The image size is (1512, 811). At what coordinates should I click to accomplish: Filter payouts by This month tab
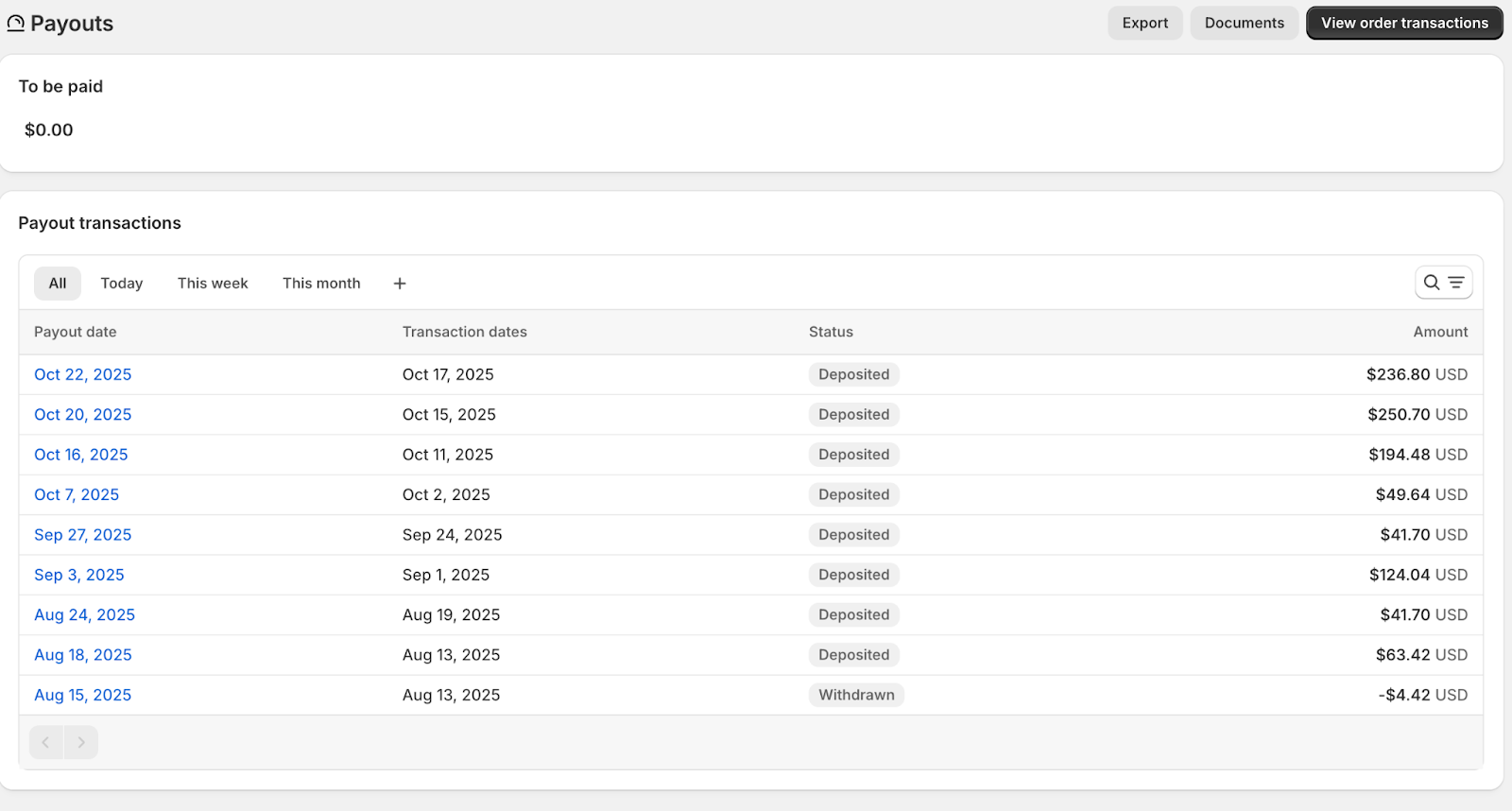point(321,284)
